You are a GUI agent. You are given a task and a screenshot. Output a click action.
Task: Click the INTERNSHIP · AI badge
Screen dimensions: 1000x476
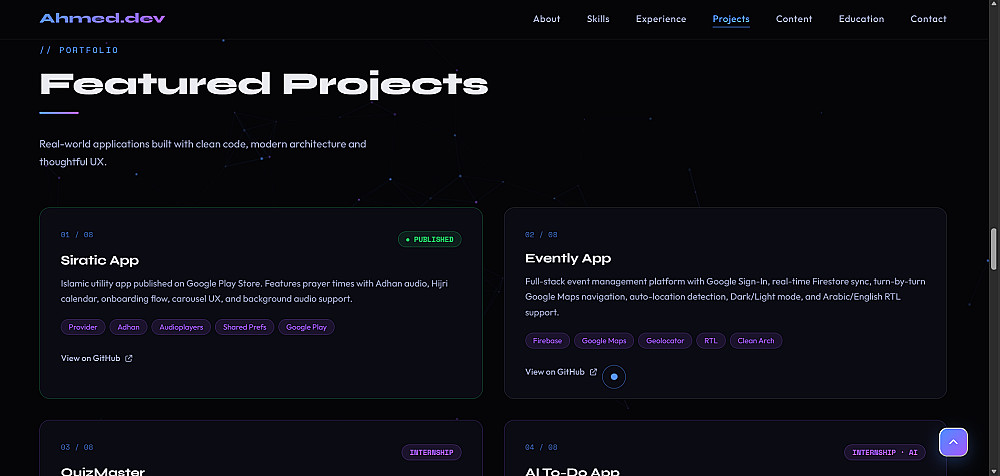(x=885, y=452)
